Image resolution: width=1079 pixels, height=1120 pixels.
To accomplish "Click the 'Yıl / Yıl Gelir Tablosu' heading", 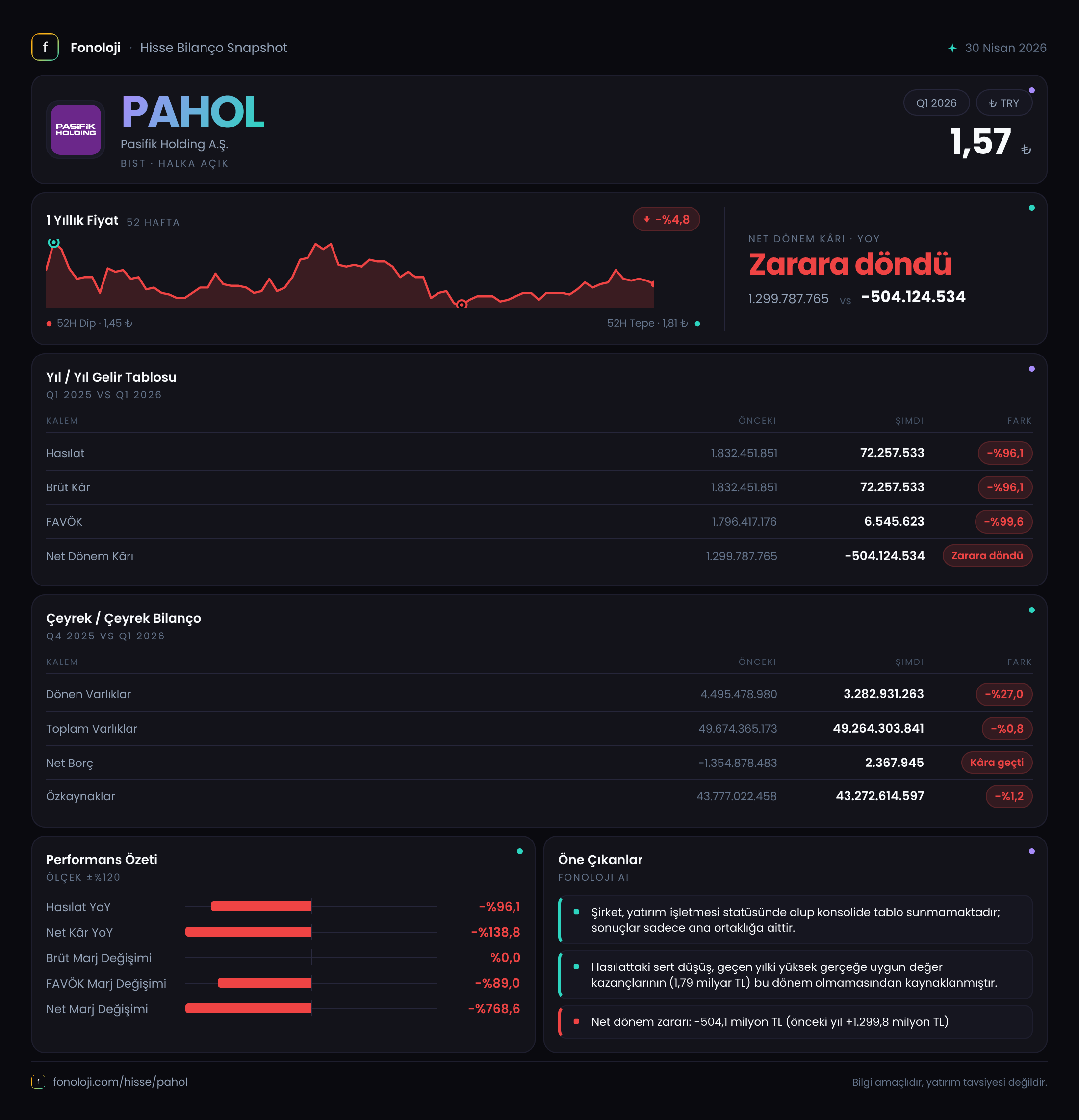I will coord(111,377).
